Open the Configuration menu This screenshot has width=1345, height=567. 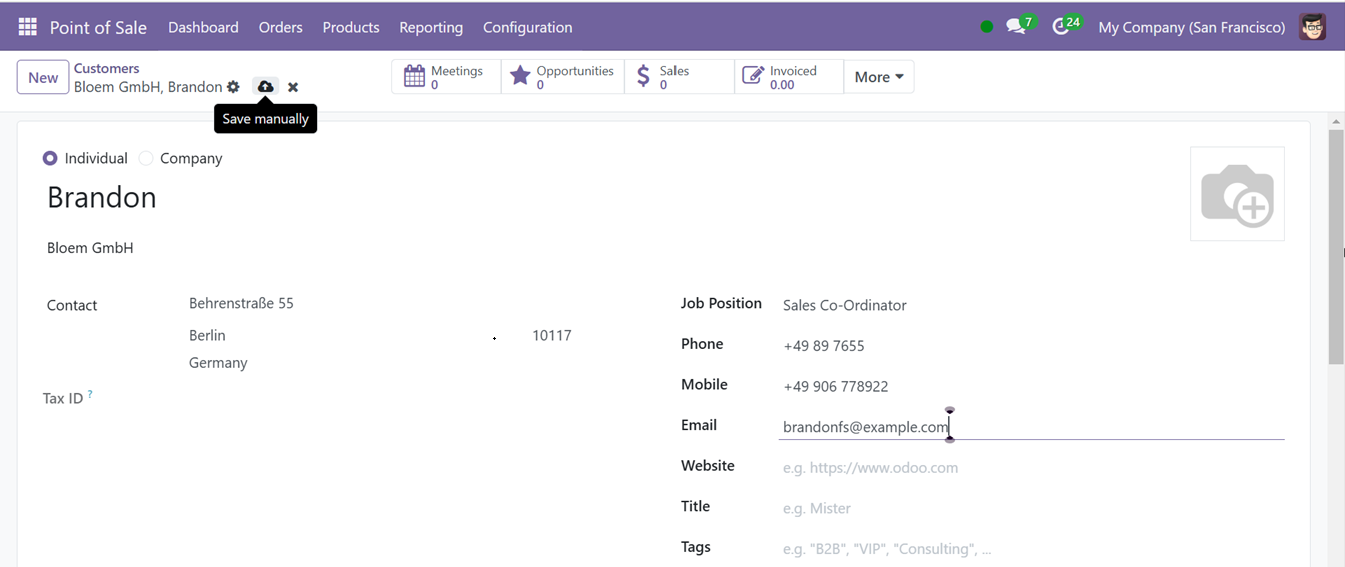527,27
